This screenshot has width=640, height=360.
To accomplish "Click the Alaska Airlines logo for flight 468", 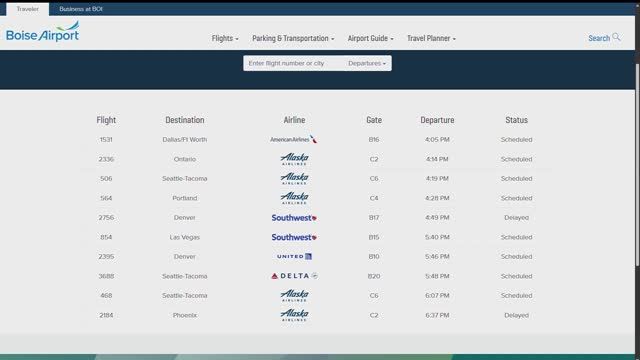I will [x=294, y=296].
